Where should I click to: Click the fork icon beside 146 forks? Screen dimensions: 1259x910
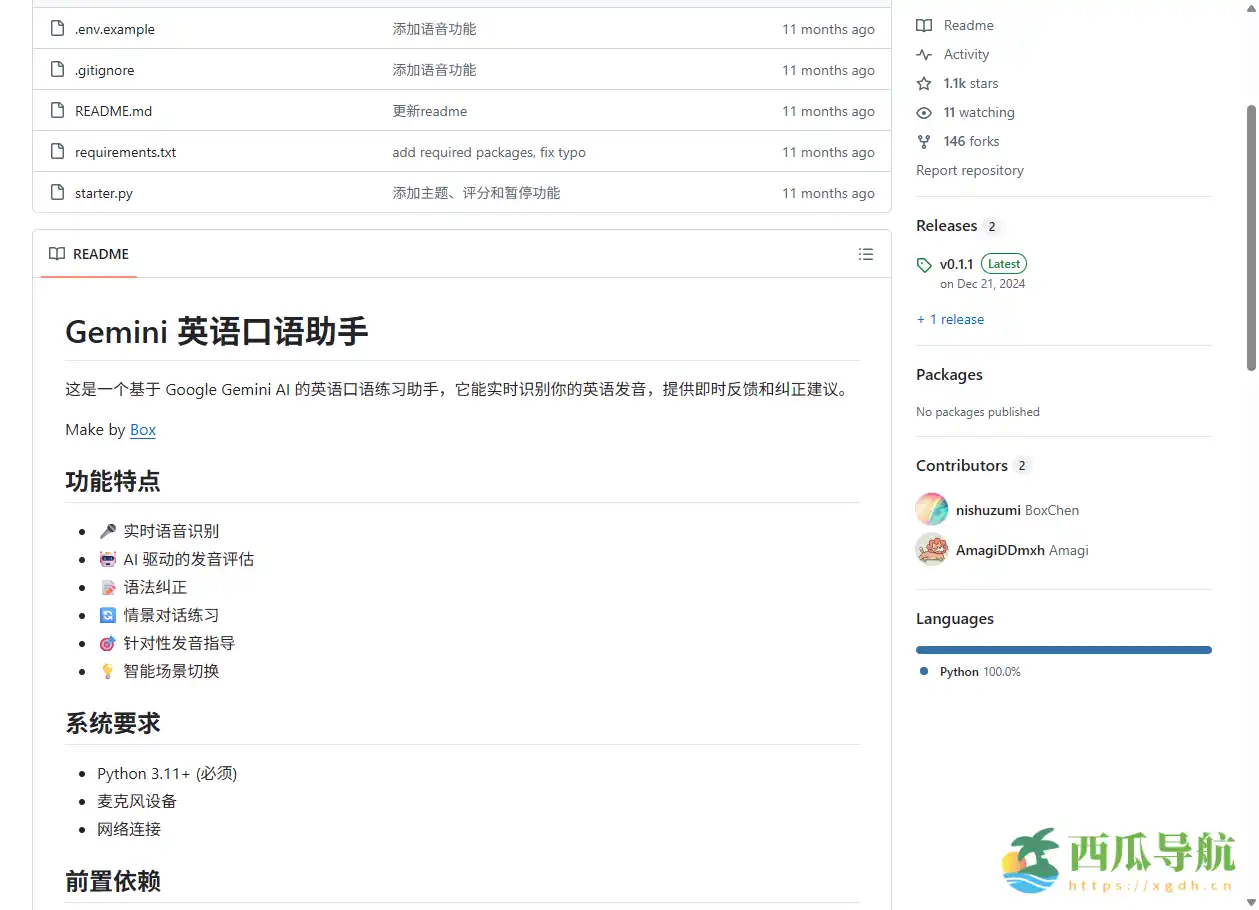[924, 141]
